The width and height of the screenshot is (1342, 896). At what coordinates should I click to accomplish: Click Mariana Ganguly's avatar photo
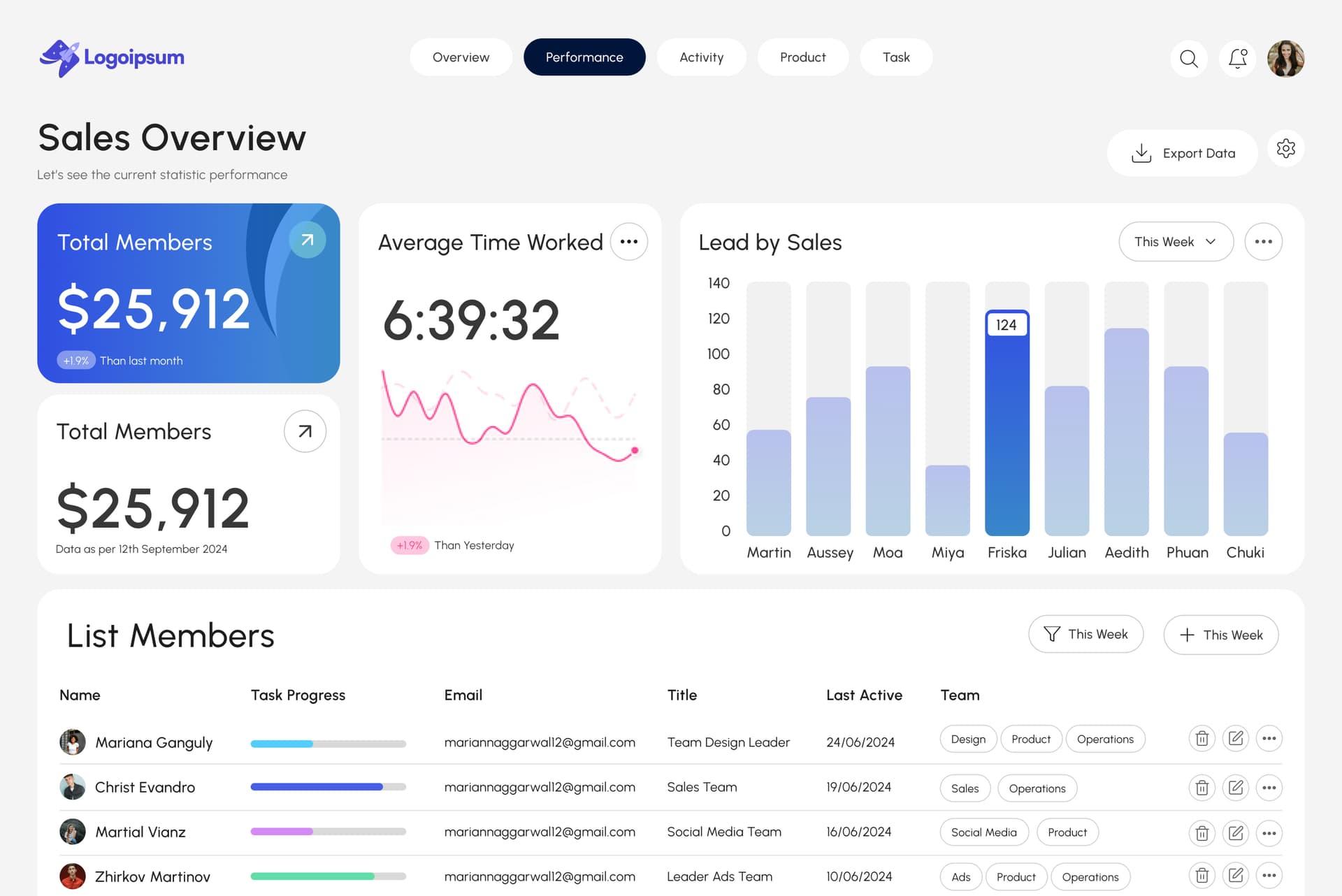(73, 742)
